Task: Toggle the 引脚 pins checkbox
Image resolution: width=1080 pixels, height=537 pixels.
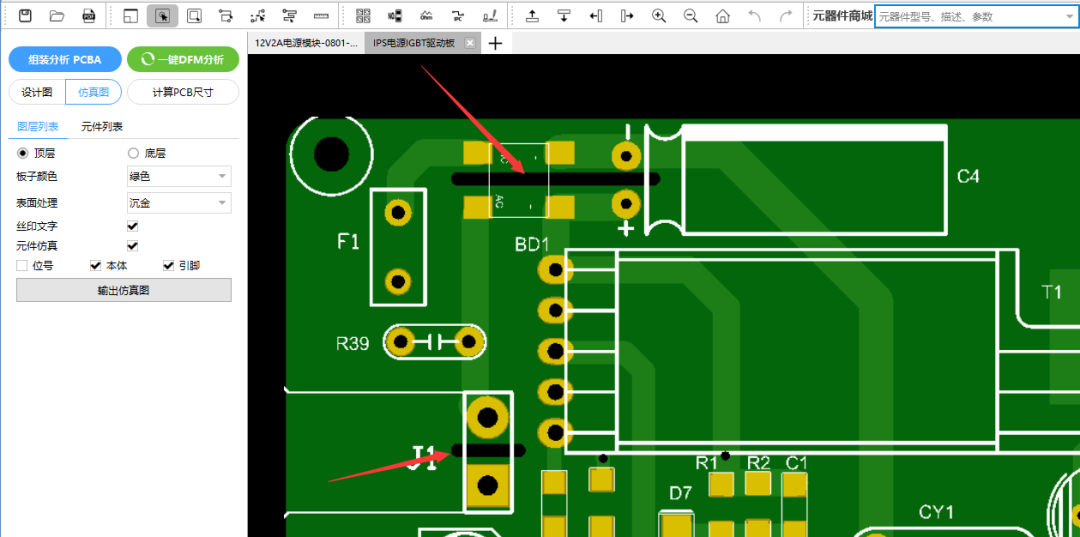Action: [168, 266]
